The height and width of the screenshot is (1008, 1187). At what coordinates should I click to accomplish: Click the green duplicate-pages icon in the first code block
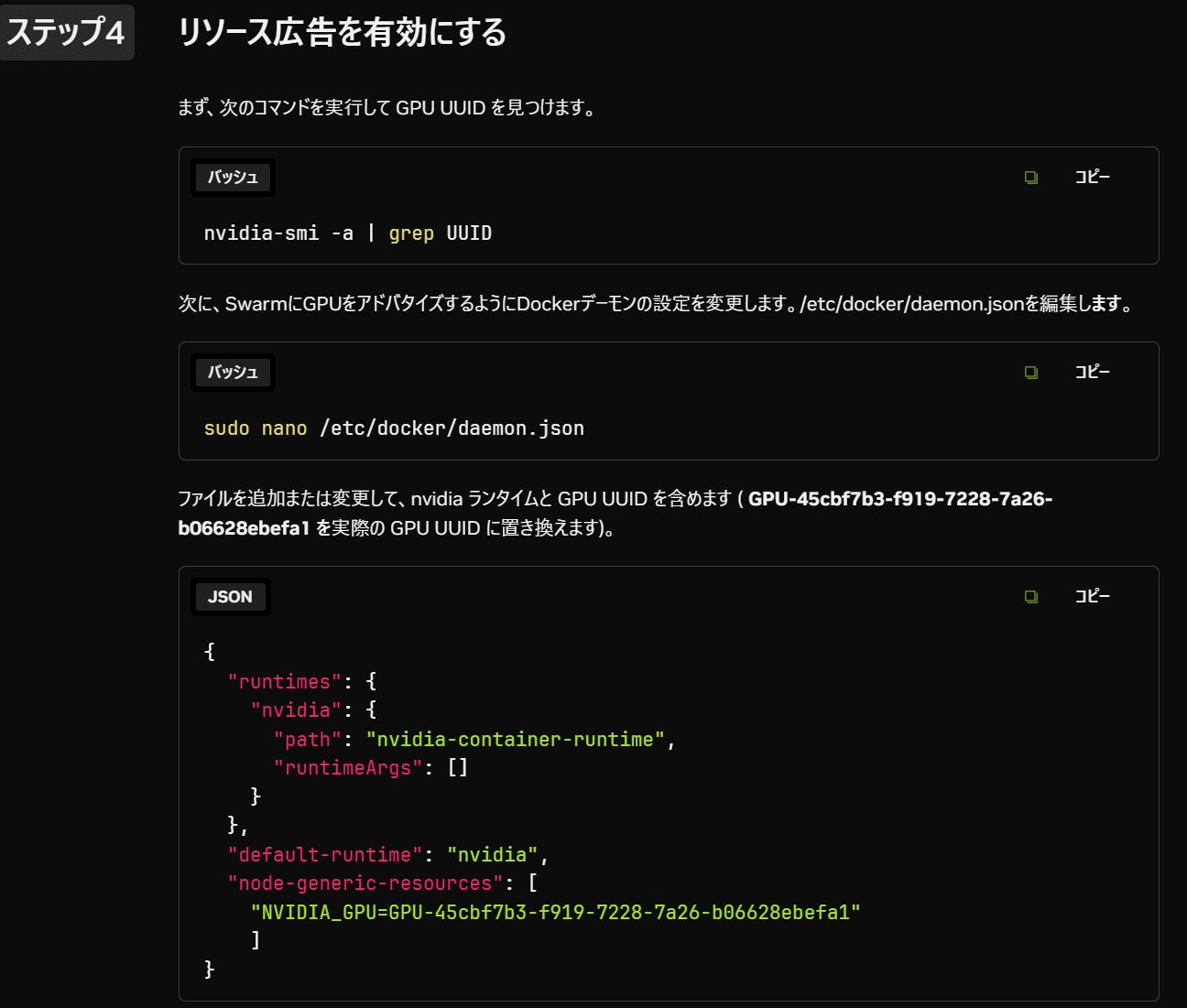coord(1031,178)
